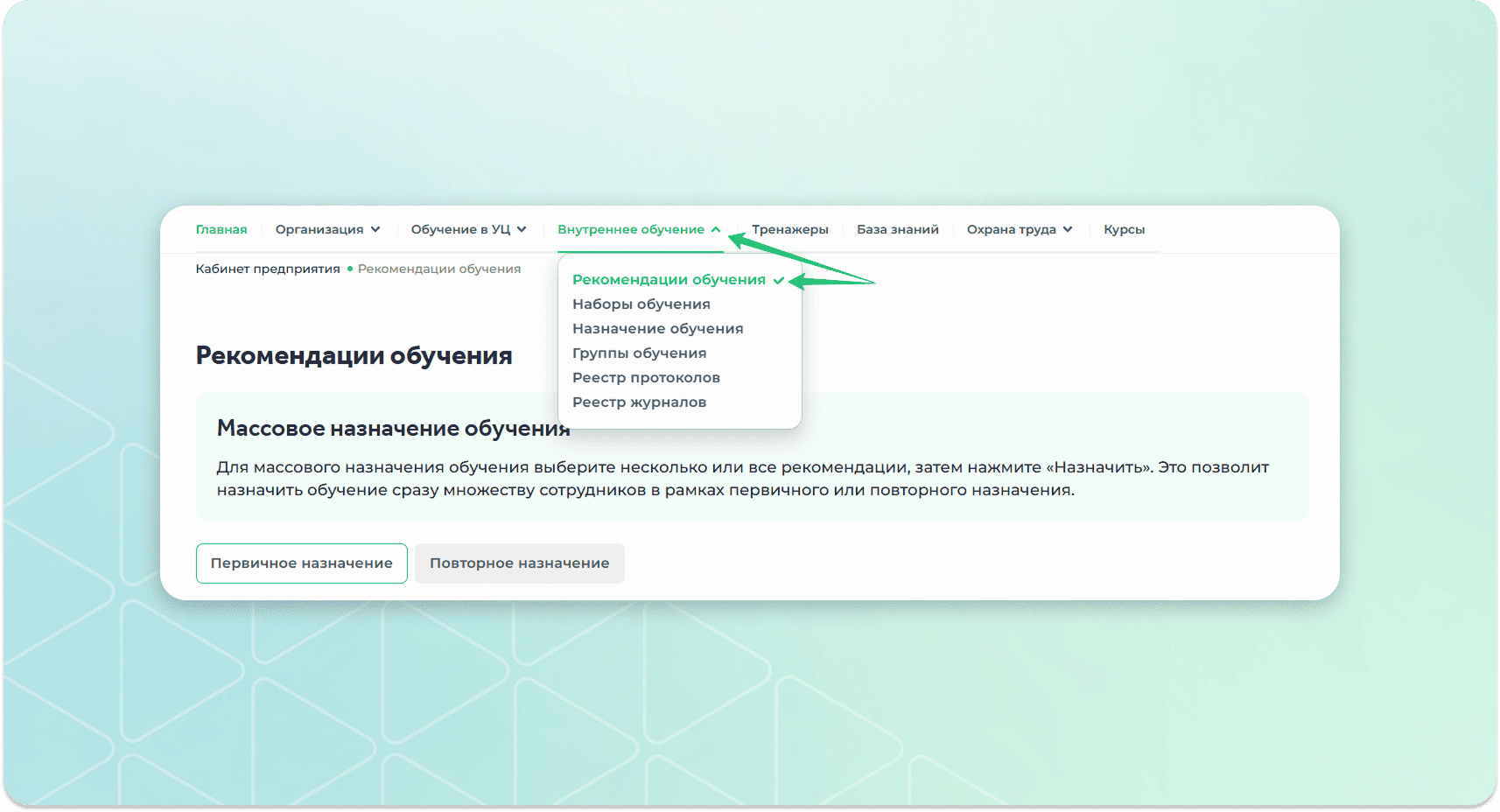Image resolution: width=1500 pixels, height=812 pixels.
Task: Select Назначение обучения menu entry
Action: tap(657, 329)
